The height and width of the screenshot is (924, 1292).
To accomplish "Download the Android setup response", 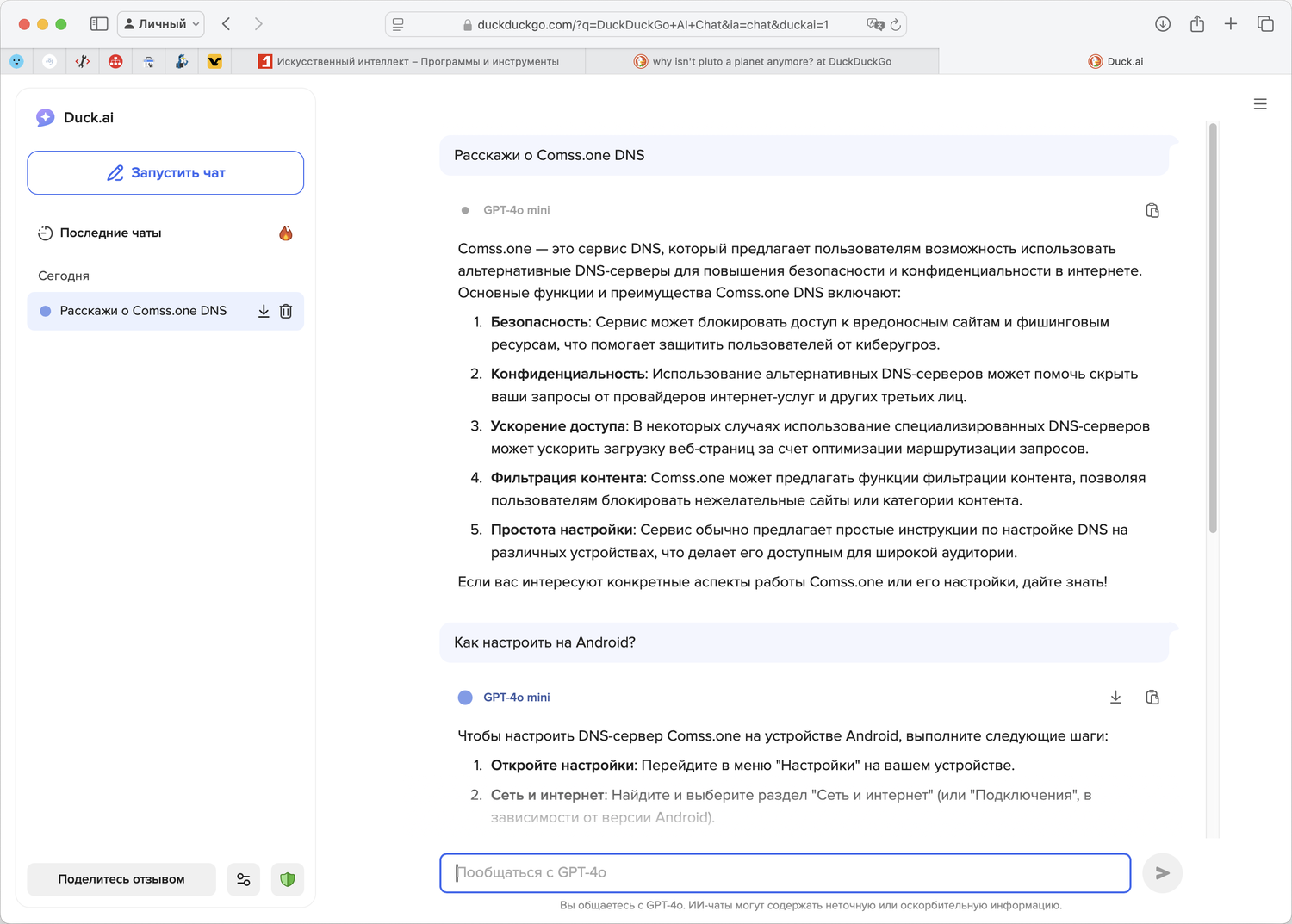I will [x=1115, y=698].
